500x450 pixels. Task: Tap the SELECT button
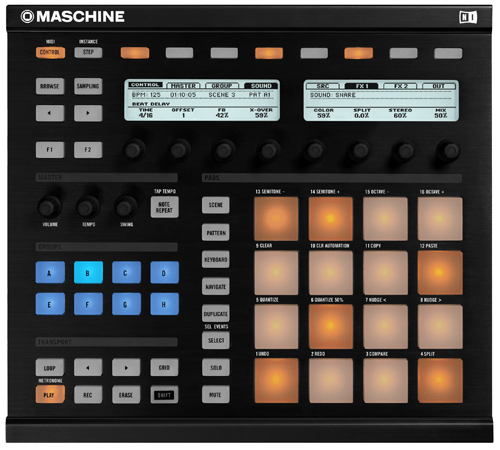tap(216, 340)
